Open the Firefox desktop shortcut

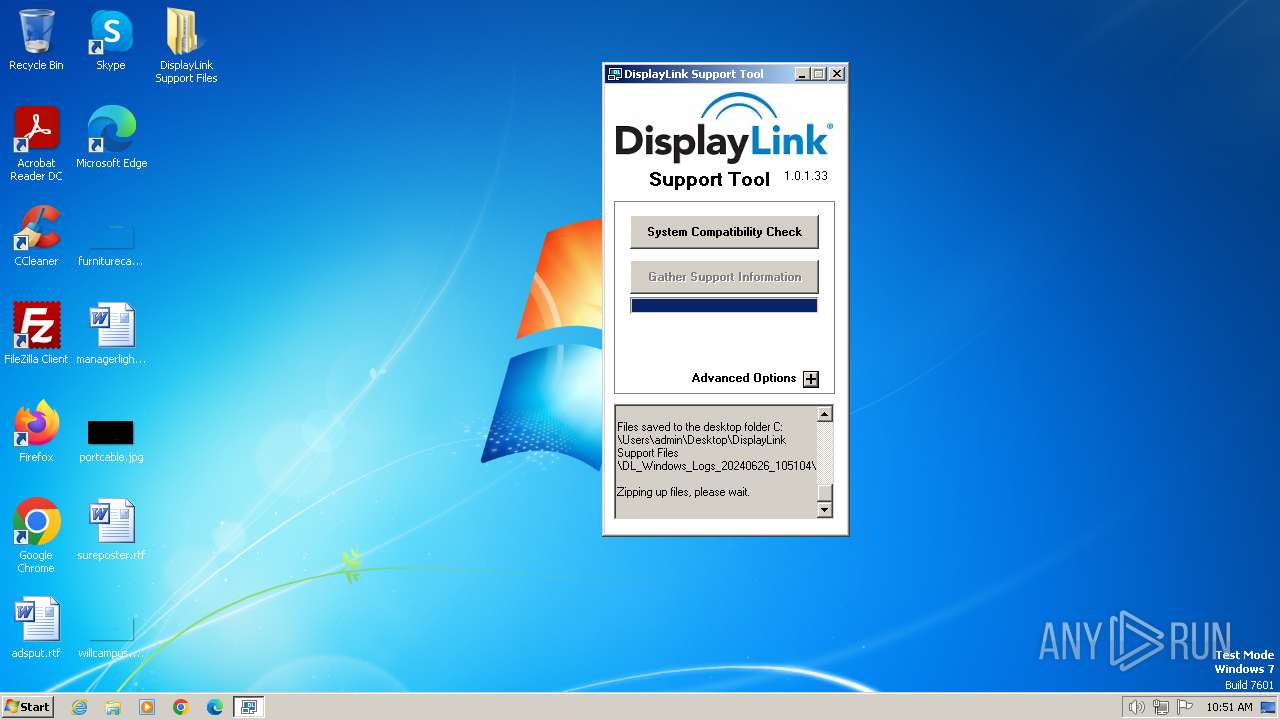tap(36, 432)
